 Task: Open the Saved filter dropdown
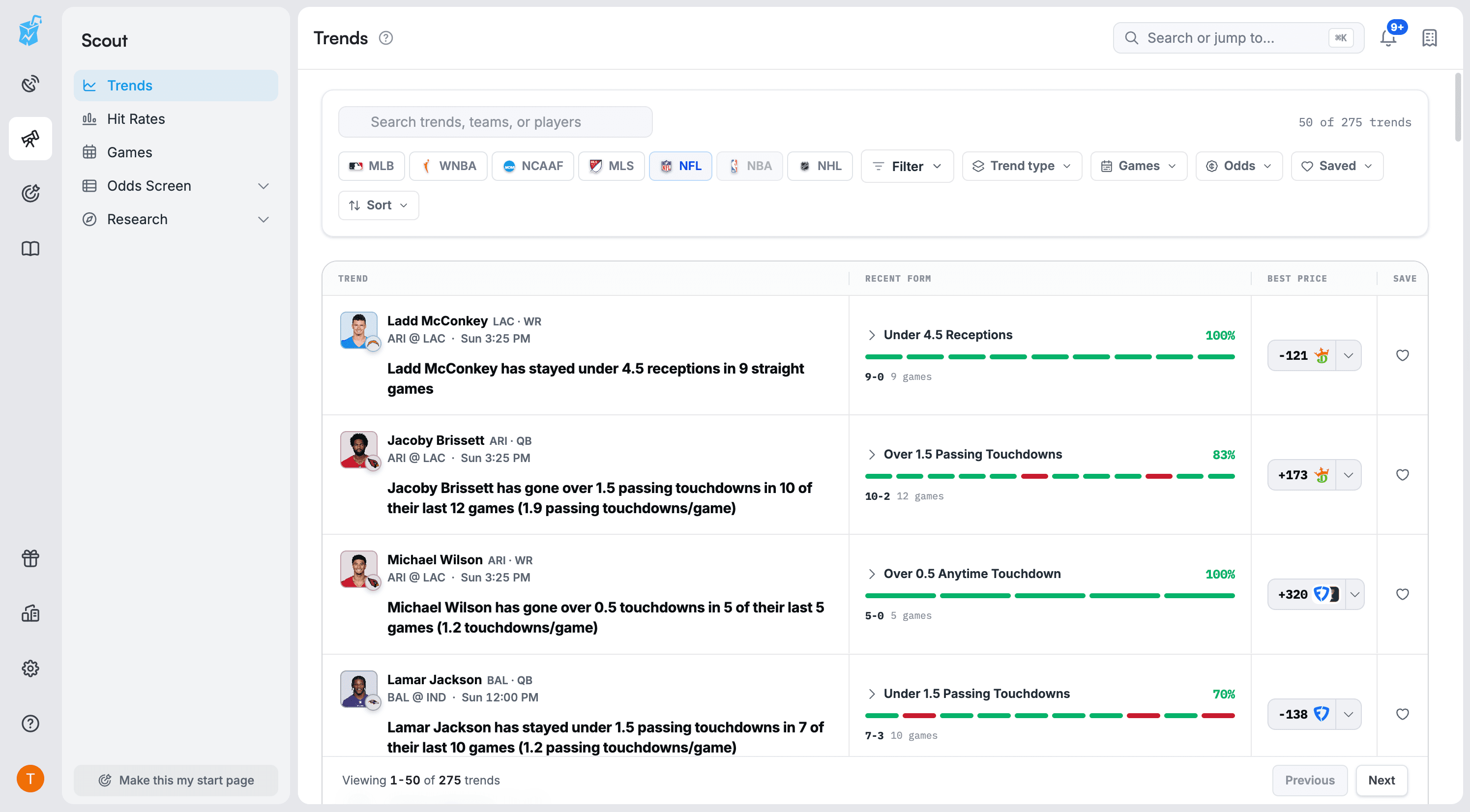(1338, 166)
